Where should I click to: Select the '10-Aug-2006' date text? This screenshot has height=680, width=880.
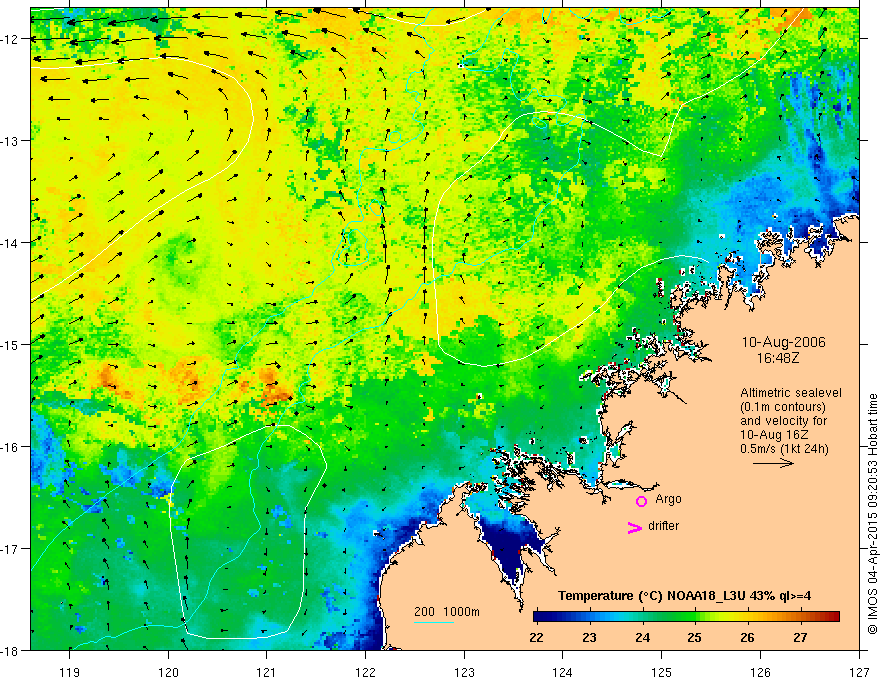pyautogui.click(x=783, y=342)
